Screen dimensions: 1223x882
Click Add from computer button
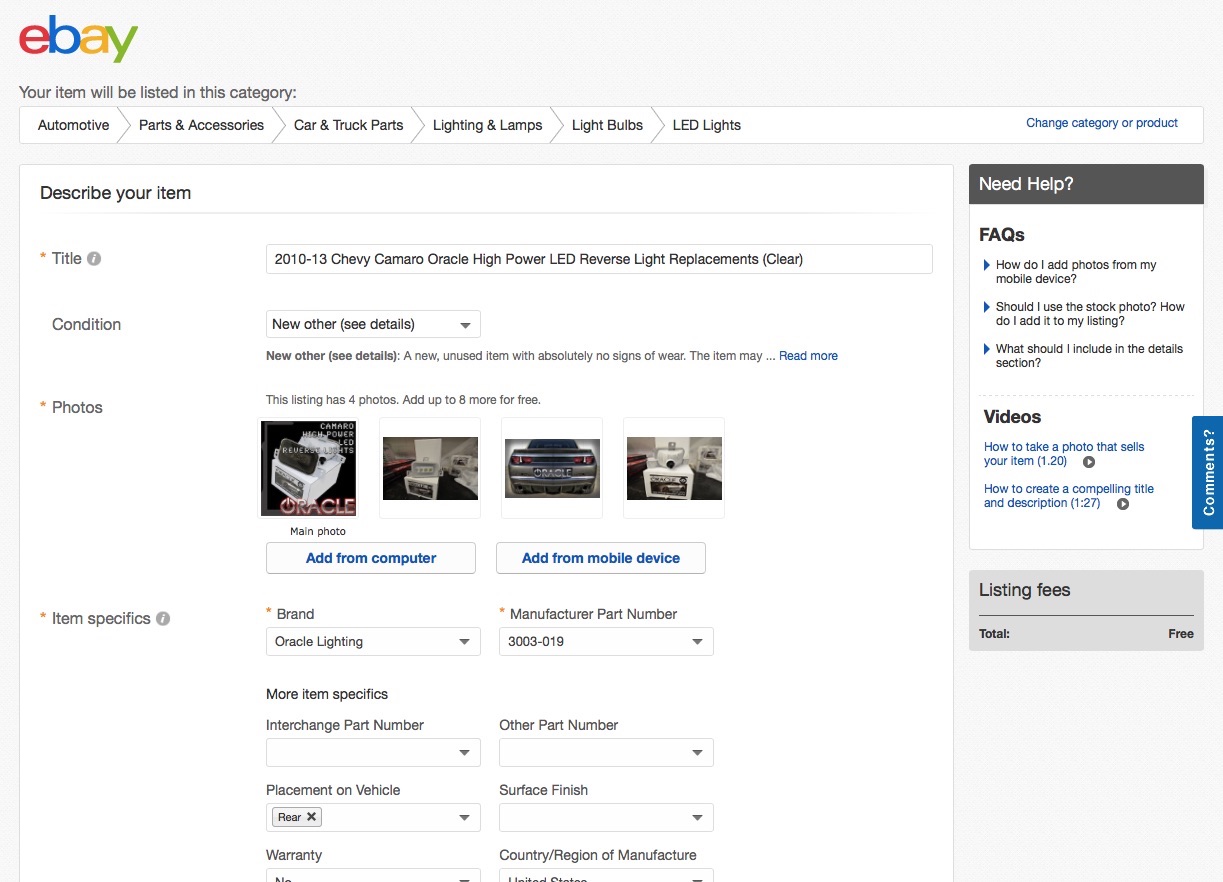tap(371, 558)
